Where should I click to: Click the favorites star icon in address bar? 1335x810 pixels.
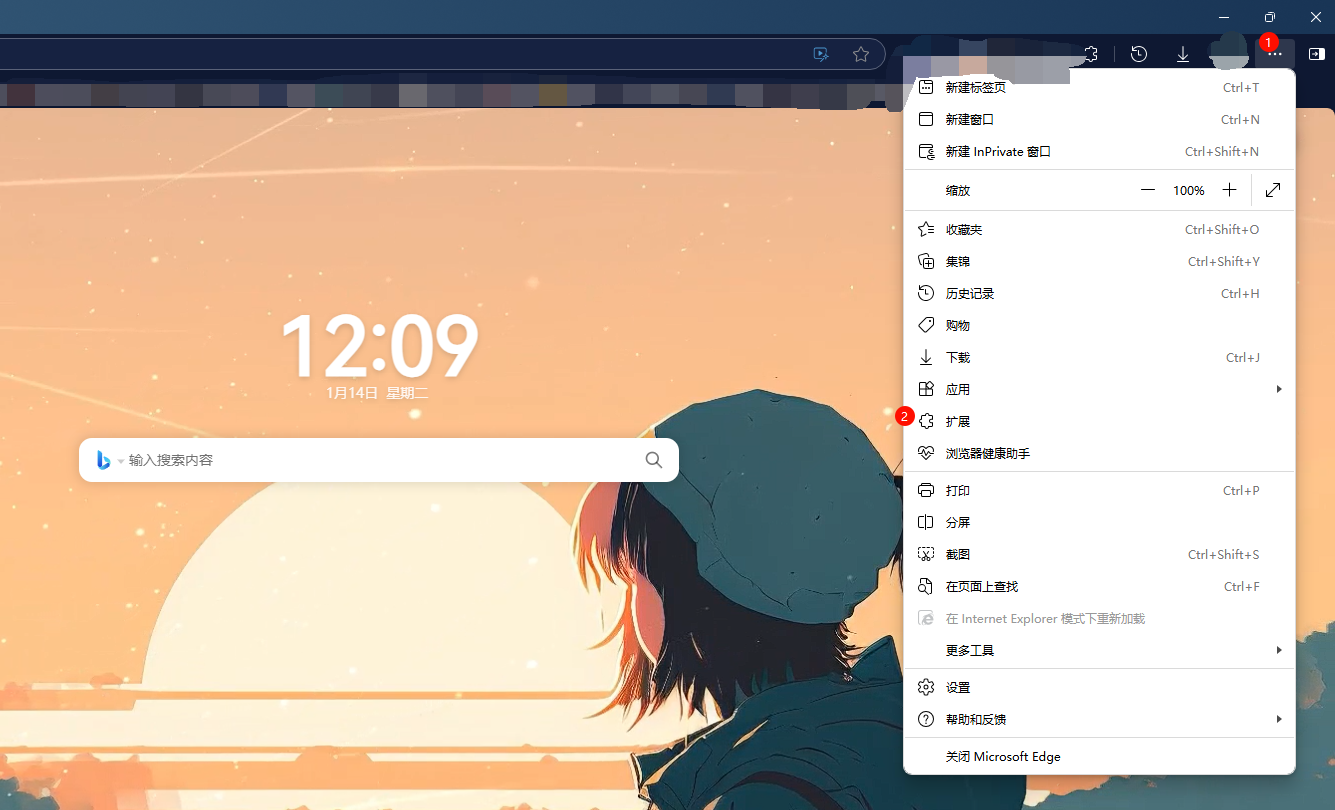pyautogui.click(x=860, y=54)
